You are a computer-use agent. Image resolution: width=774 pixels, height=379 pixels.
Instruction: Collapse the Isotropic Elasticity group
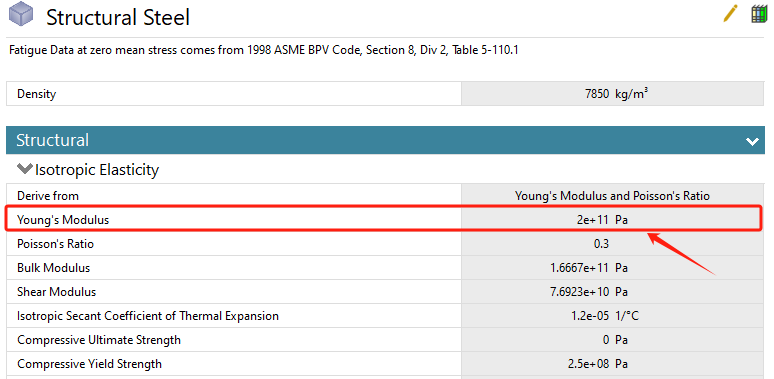coord(24,169)
